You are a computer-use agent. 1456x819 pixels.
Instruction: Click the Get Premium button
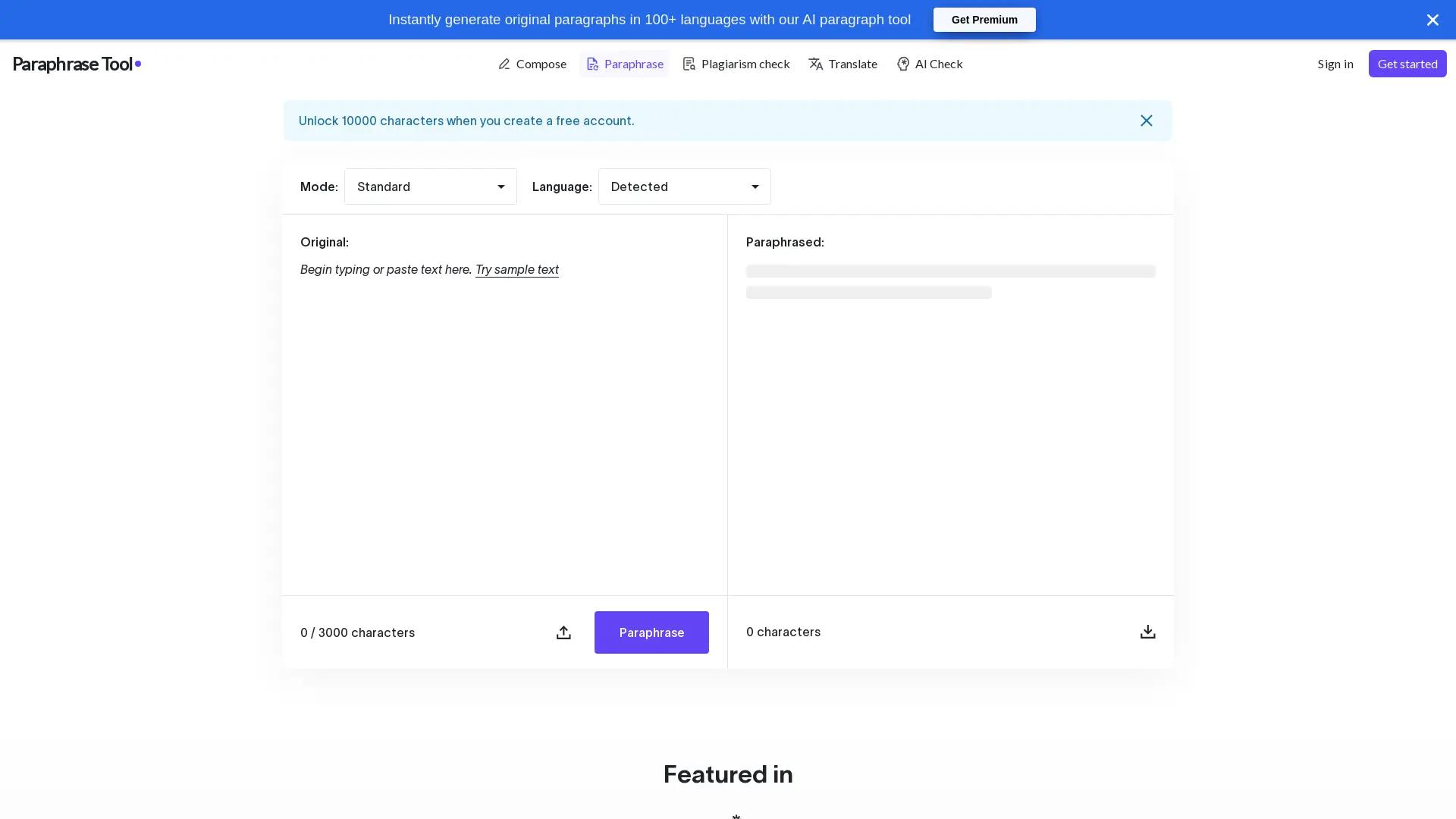(x=984, y=20)
